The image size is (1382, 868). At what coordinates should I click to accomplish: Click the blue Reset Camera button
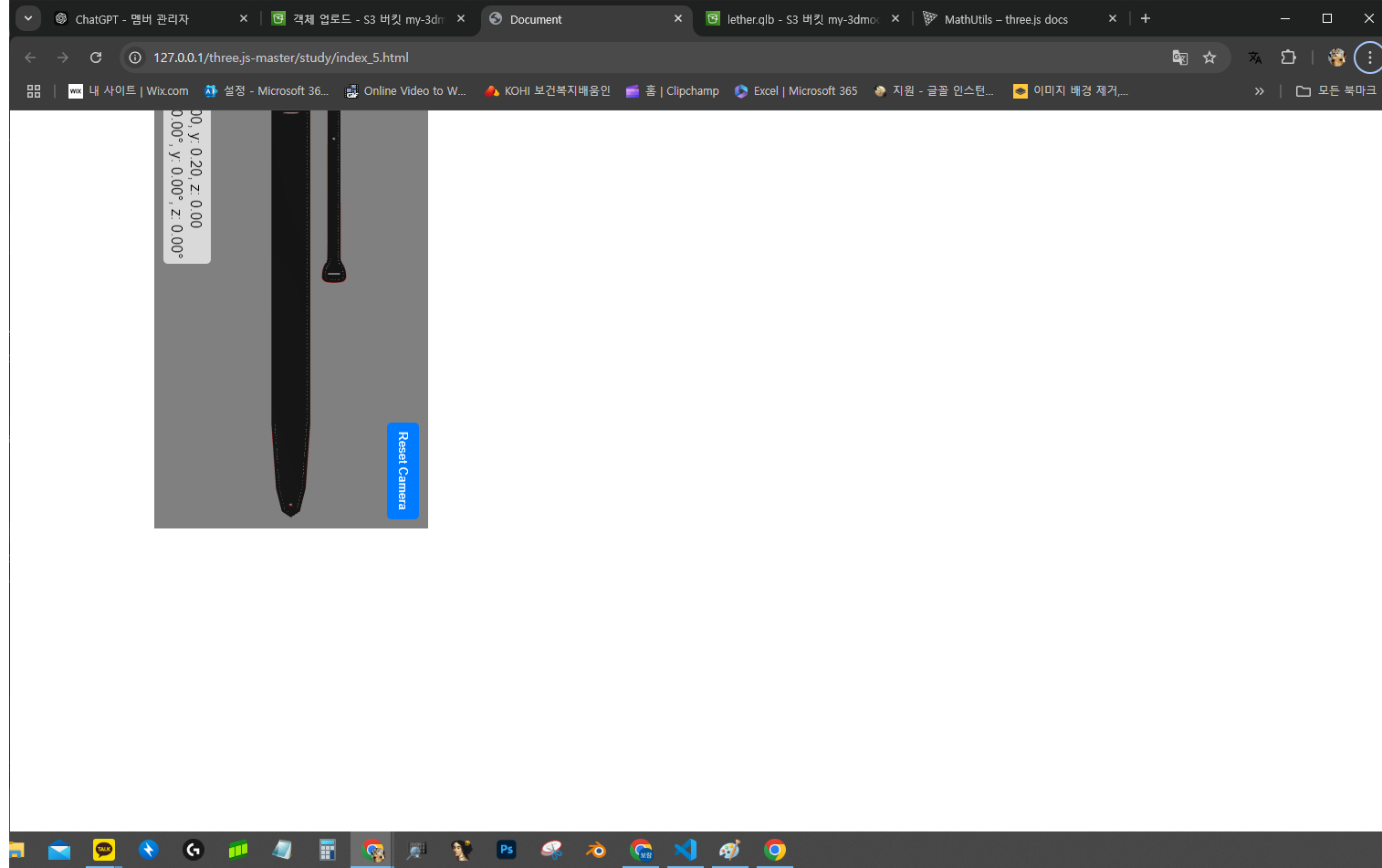[x=403, y=471]
